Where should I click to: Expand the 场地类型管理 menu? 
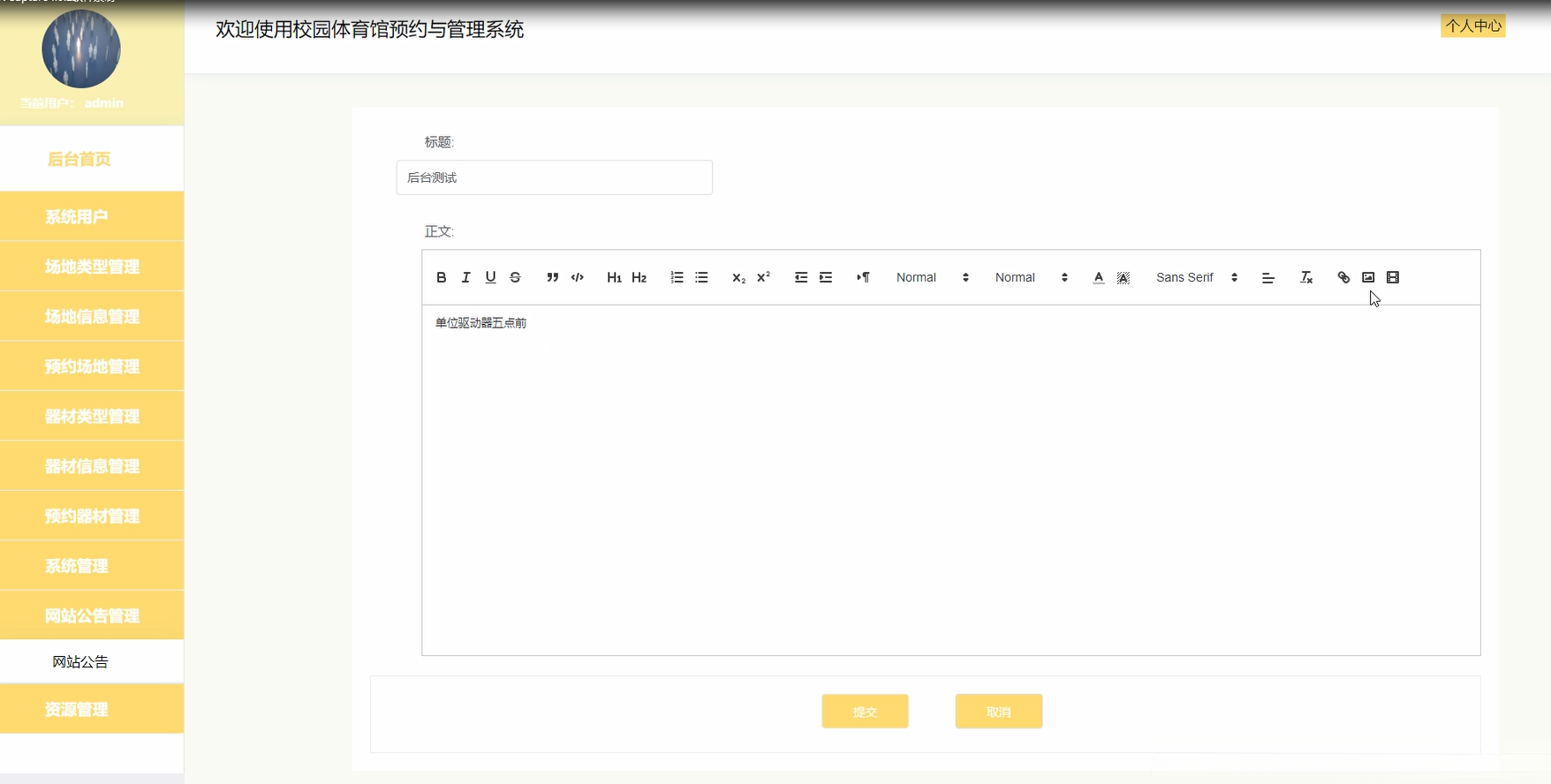click(92, 267)
